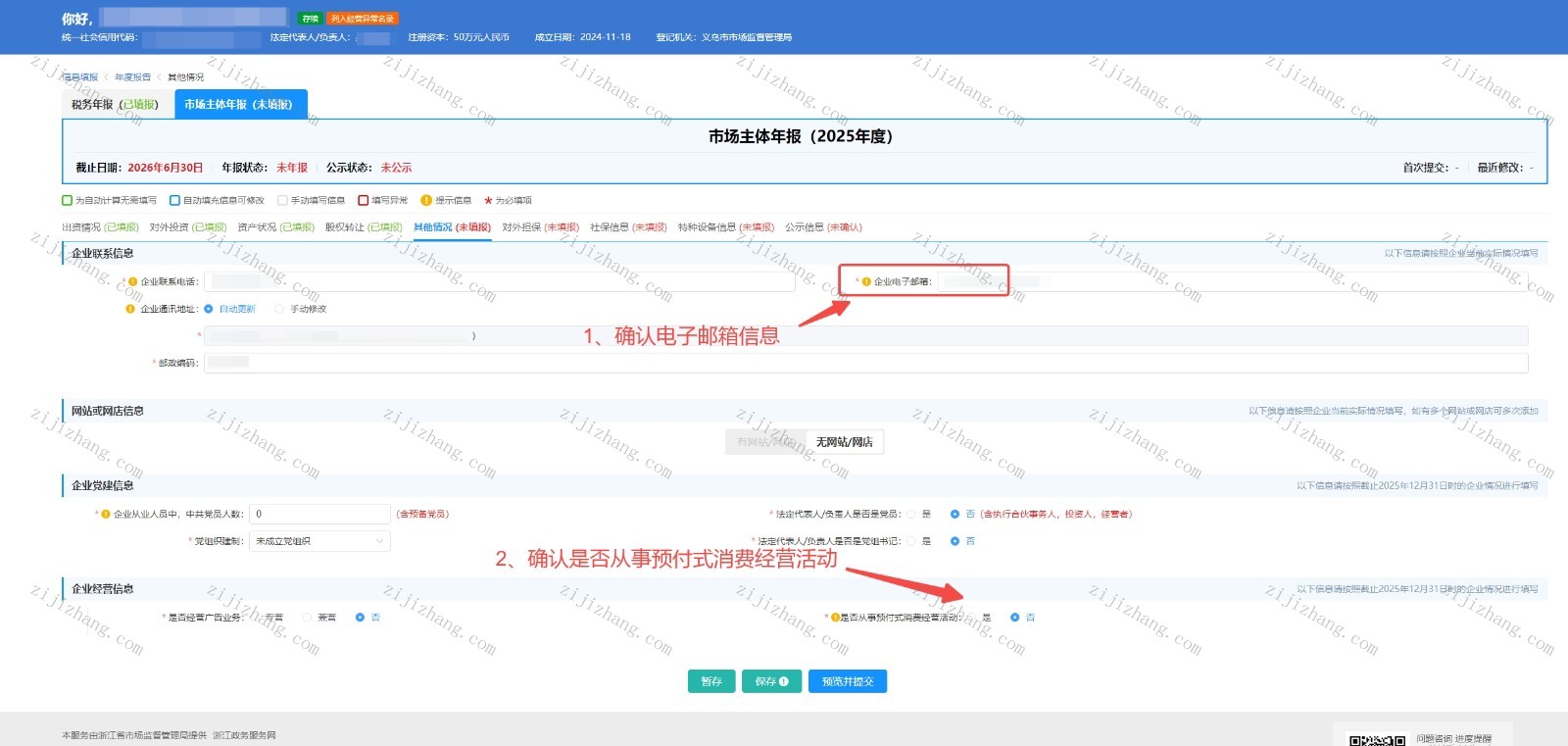
Task: Click the 邮政编码 input field
Action: pos(866,363)
